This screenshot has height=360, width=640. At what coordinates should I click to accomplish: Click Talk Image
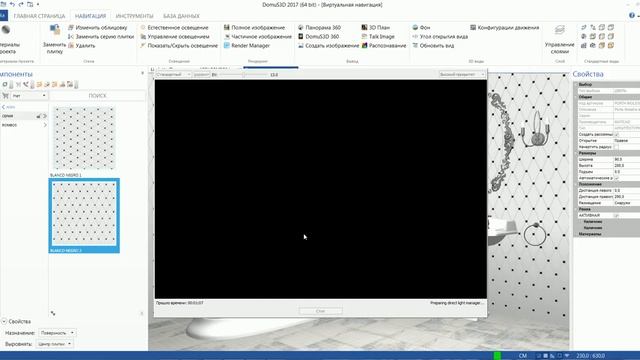(378, 36)
